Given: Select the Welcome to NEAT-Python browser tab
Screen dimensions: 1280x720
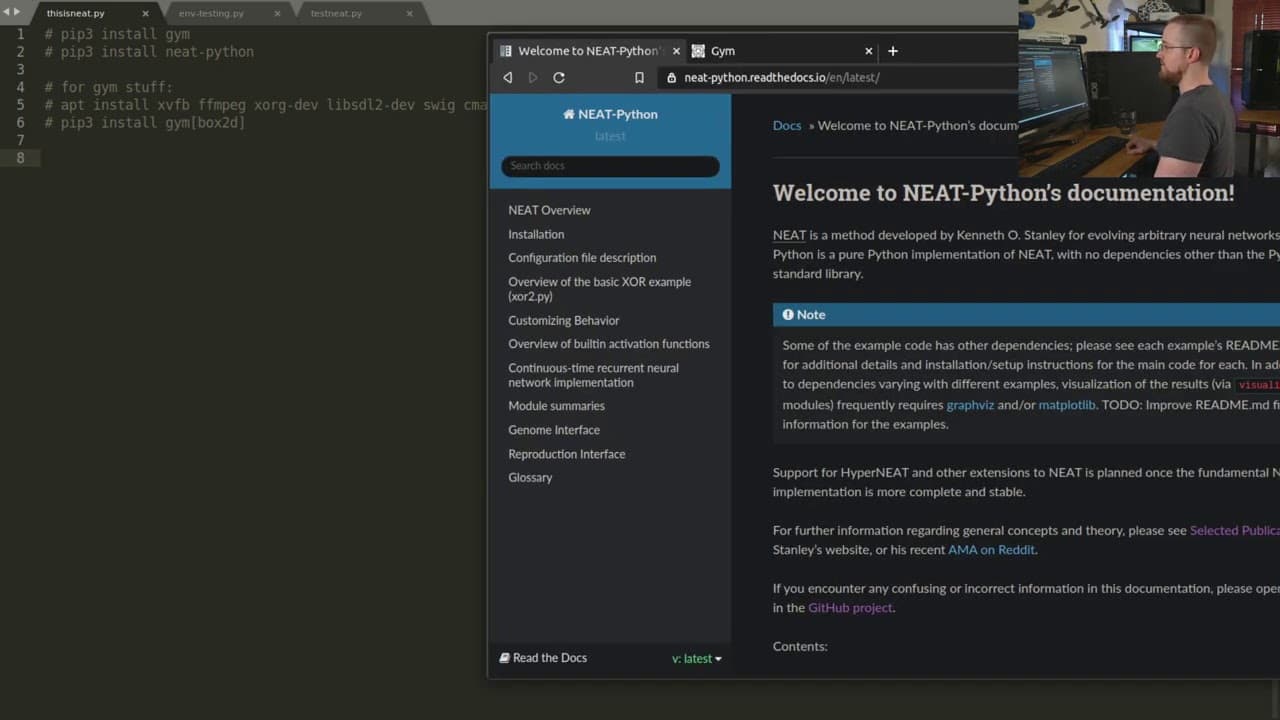Looking at the screenshot, I should pos(590,51).
